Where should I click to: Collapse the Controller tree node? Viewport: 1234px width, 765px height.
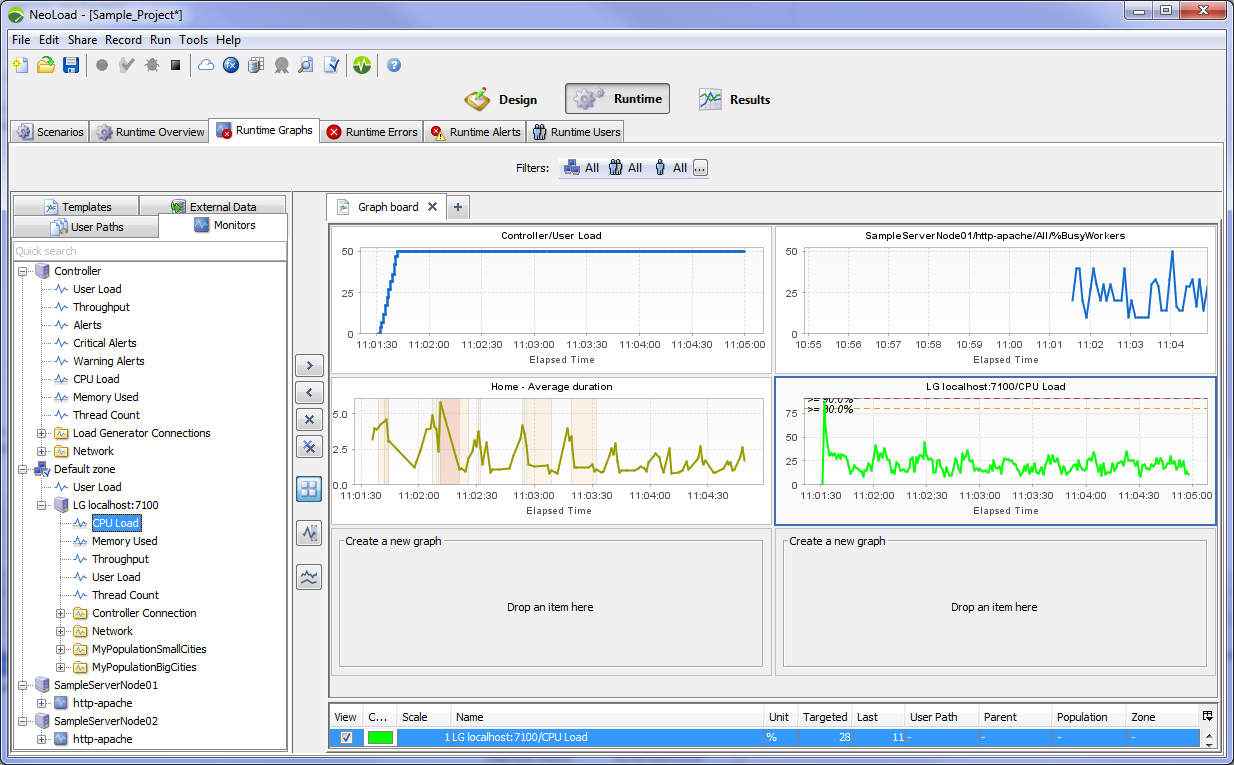[23, 271]
